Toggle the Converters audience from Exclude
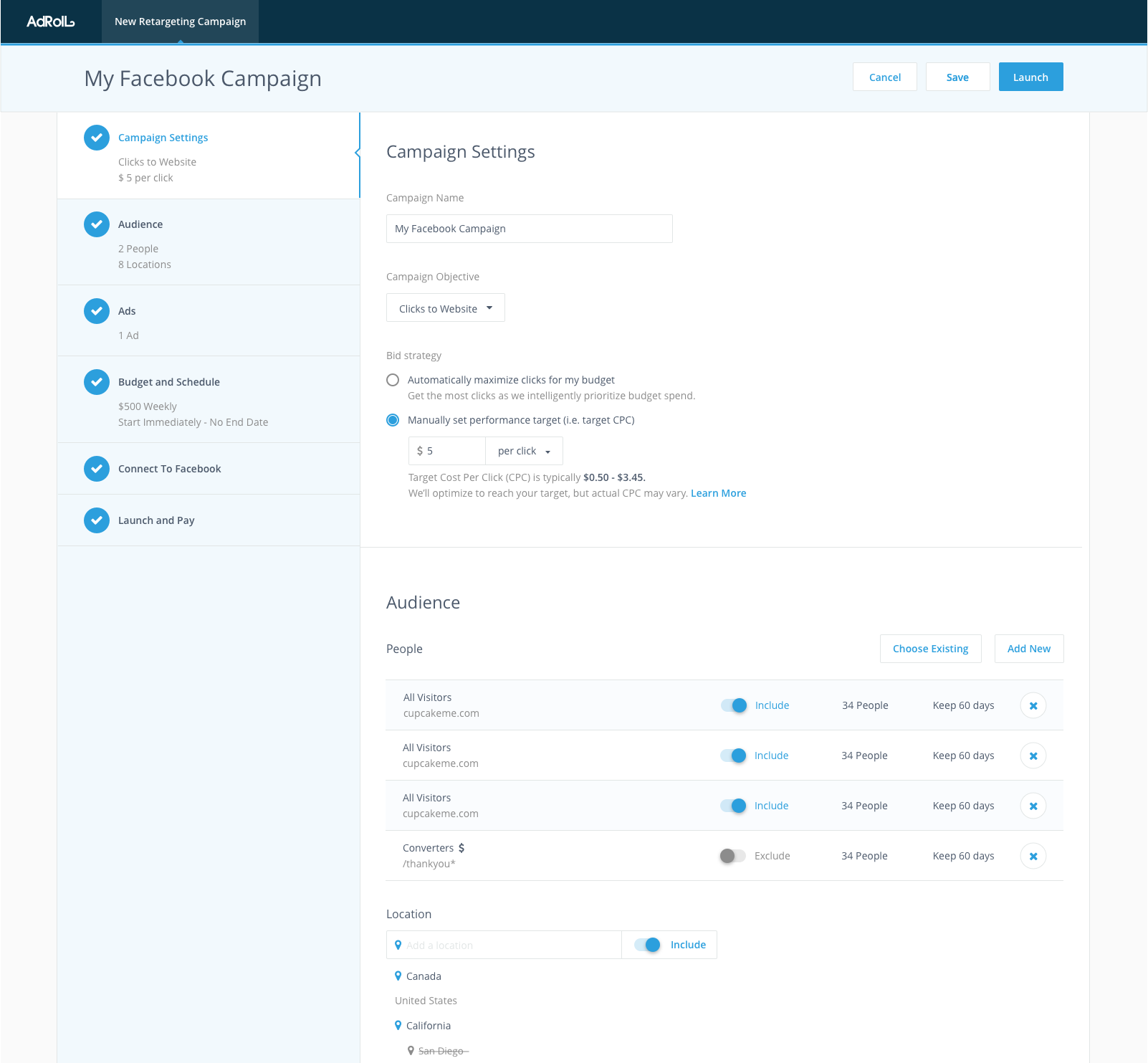 pyautogui.click(x=732, y=856)
